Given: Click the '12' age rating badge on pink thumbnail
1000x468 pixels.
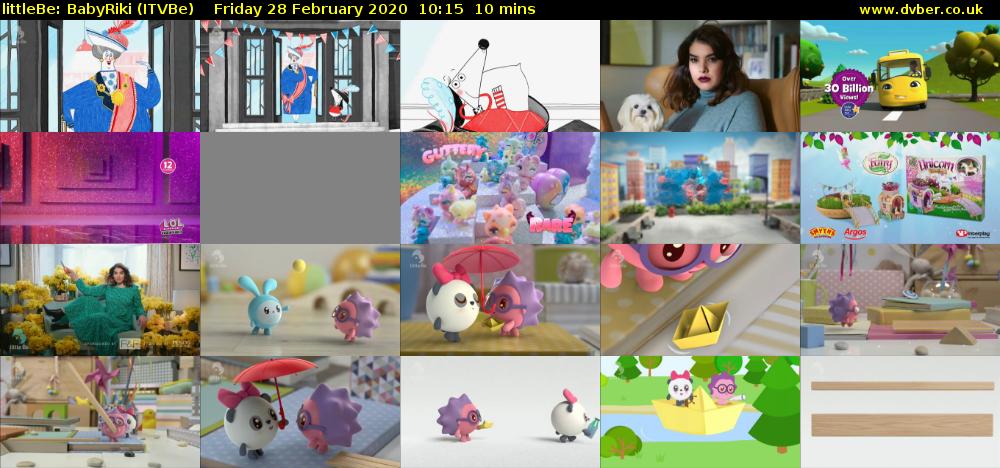Looking at the screenshot, I should 168,166.
